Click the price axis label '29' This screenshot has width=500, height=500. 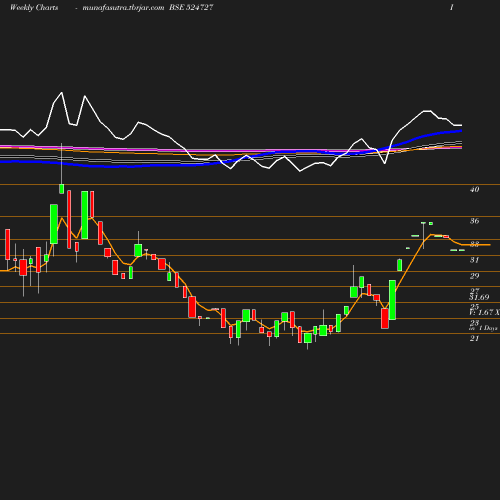pos(474,276)
